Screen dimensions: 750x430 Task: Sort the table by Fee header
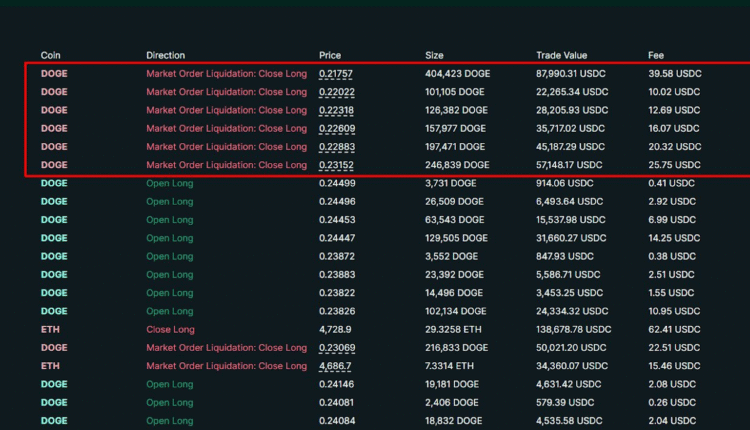click(x=656, y=55)
